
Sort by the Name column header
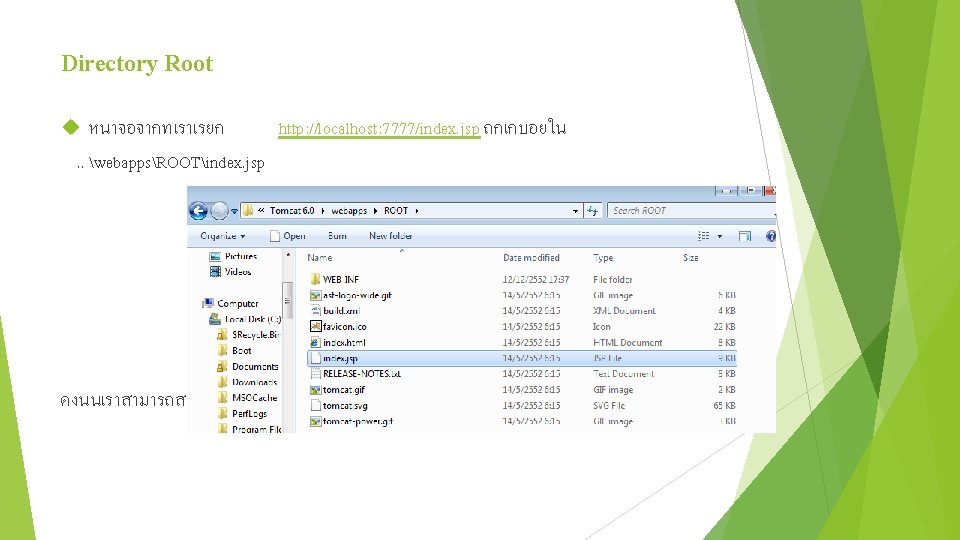click(320, 258)
